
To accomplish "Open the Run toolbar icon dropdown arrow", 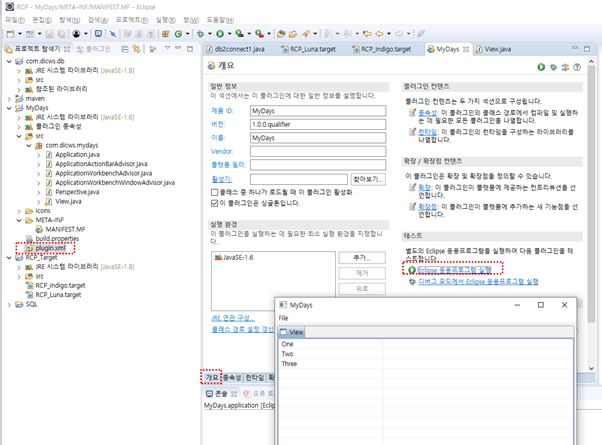I will pos(229,34).
